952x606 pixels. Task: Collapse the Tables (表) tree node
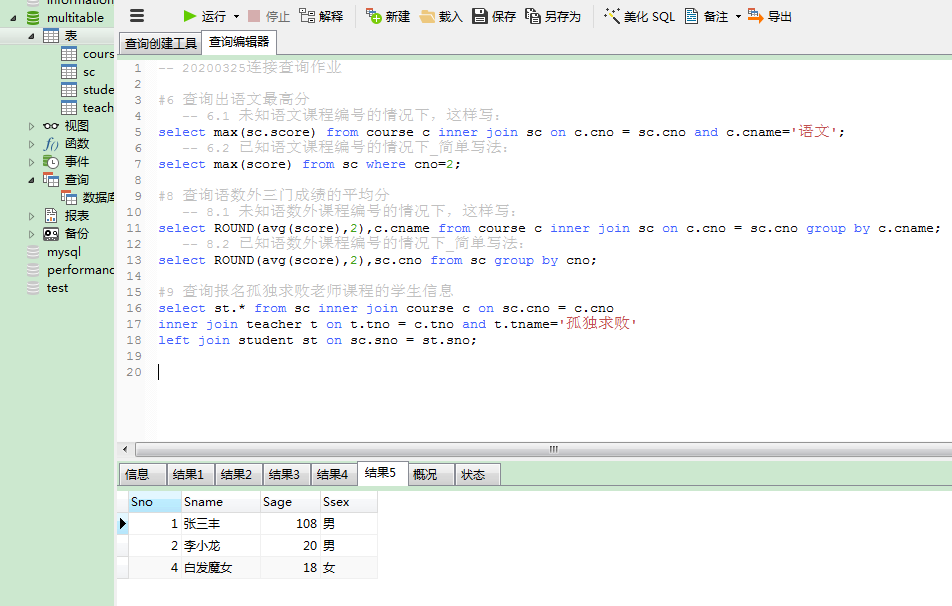(x=31, y=36)
